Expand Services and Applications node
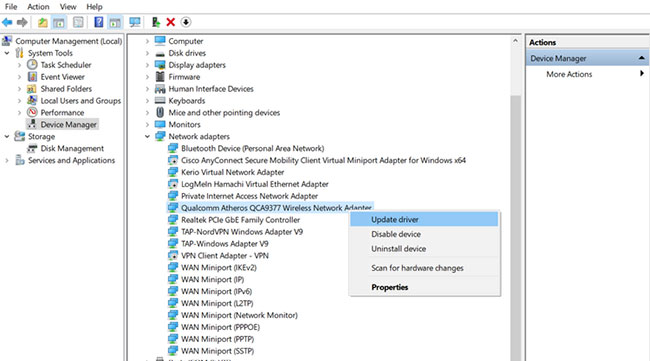This screenshot has height=361, width=650. point(7,160)
